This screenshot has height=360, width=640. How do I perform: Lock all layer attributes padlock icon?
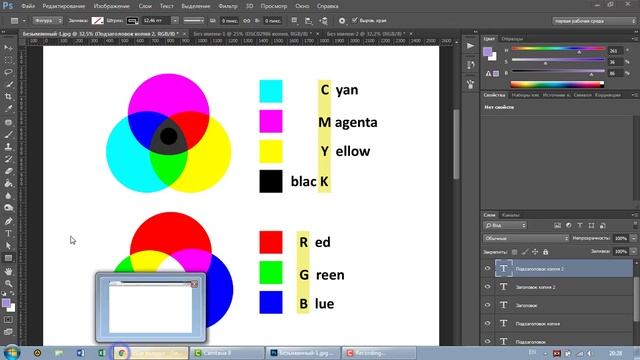[545, 252]
